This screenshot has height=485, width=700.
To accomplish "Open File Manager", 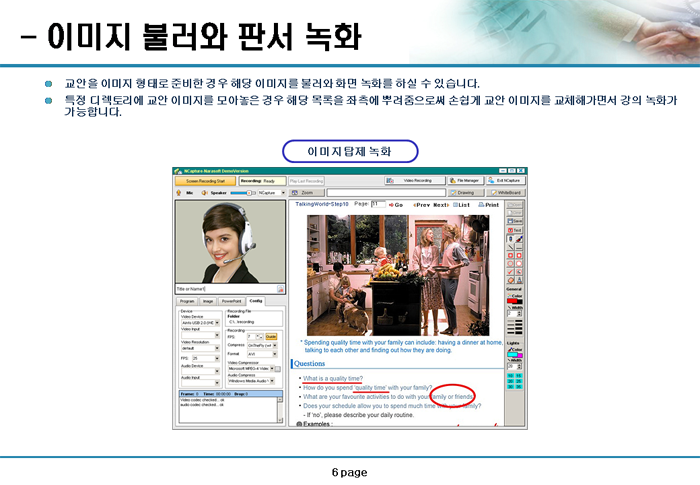I will tap(466, 180).
